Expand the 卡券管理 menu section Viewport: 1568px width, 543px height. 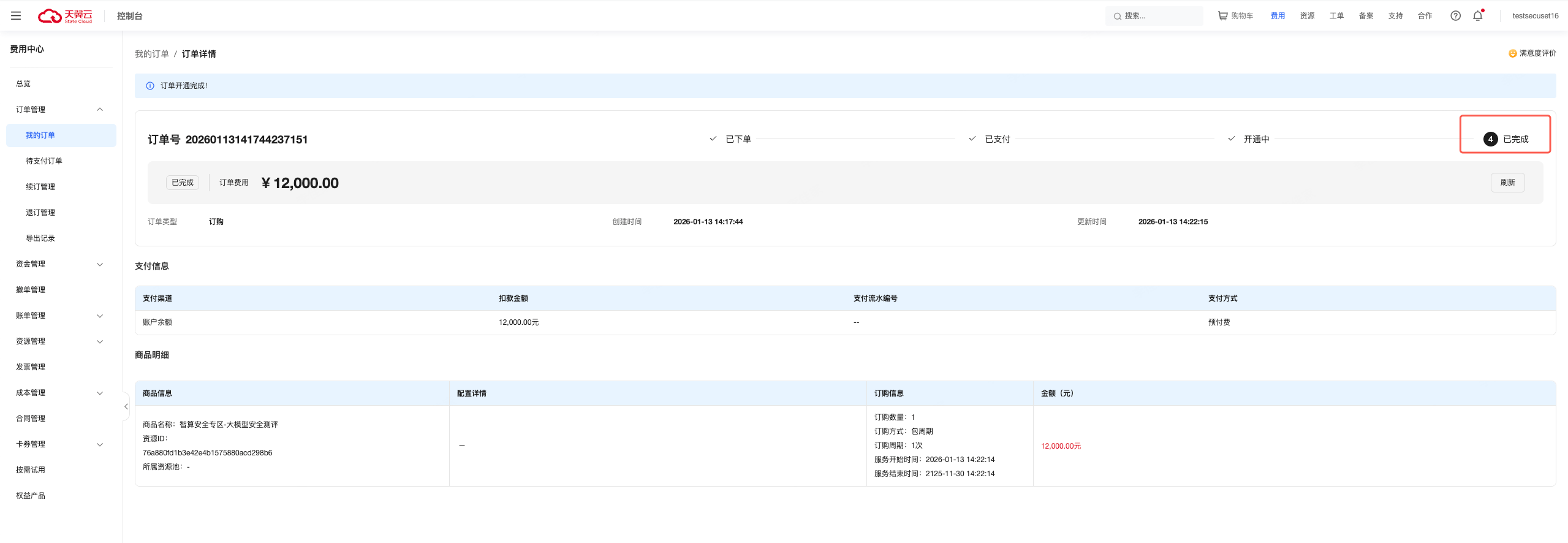pos(100,444)
